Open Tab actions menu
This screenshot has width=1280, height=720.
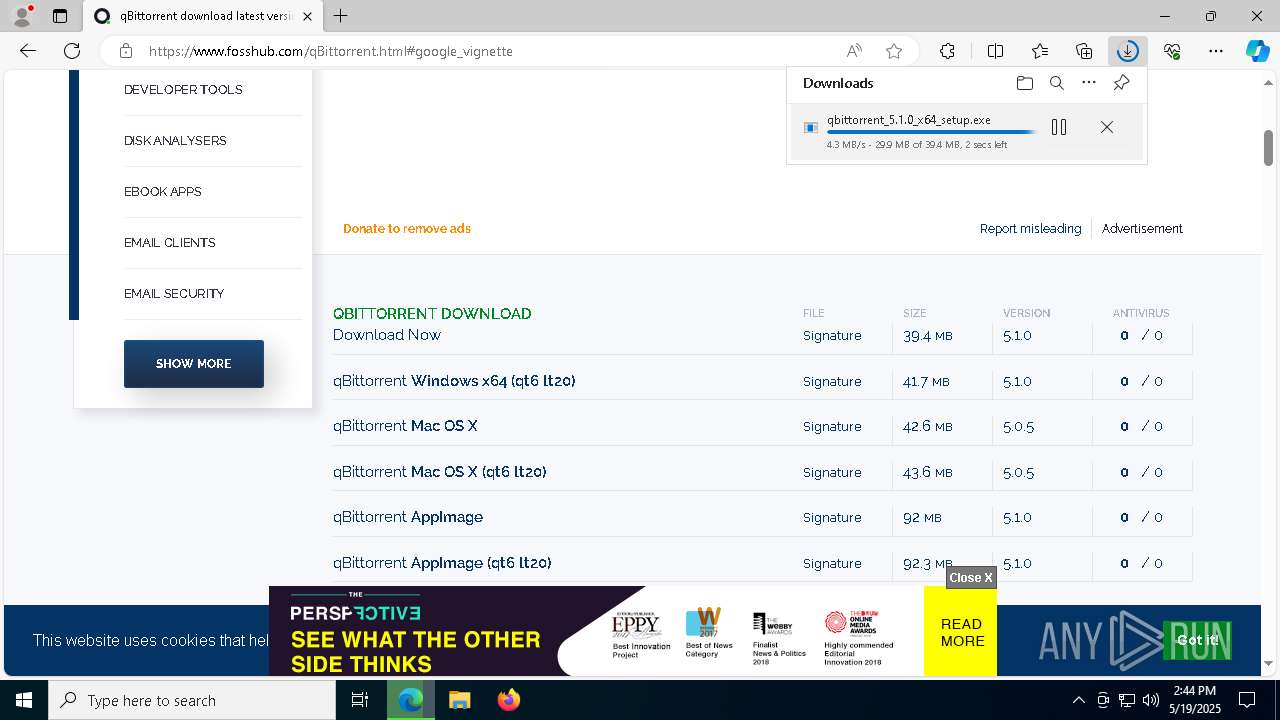tap(60, 16)
